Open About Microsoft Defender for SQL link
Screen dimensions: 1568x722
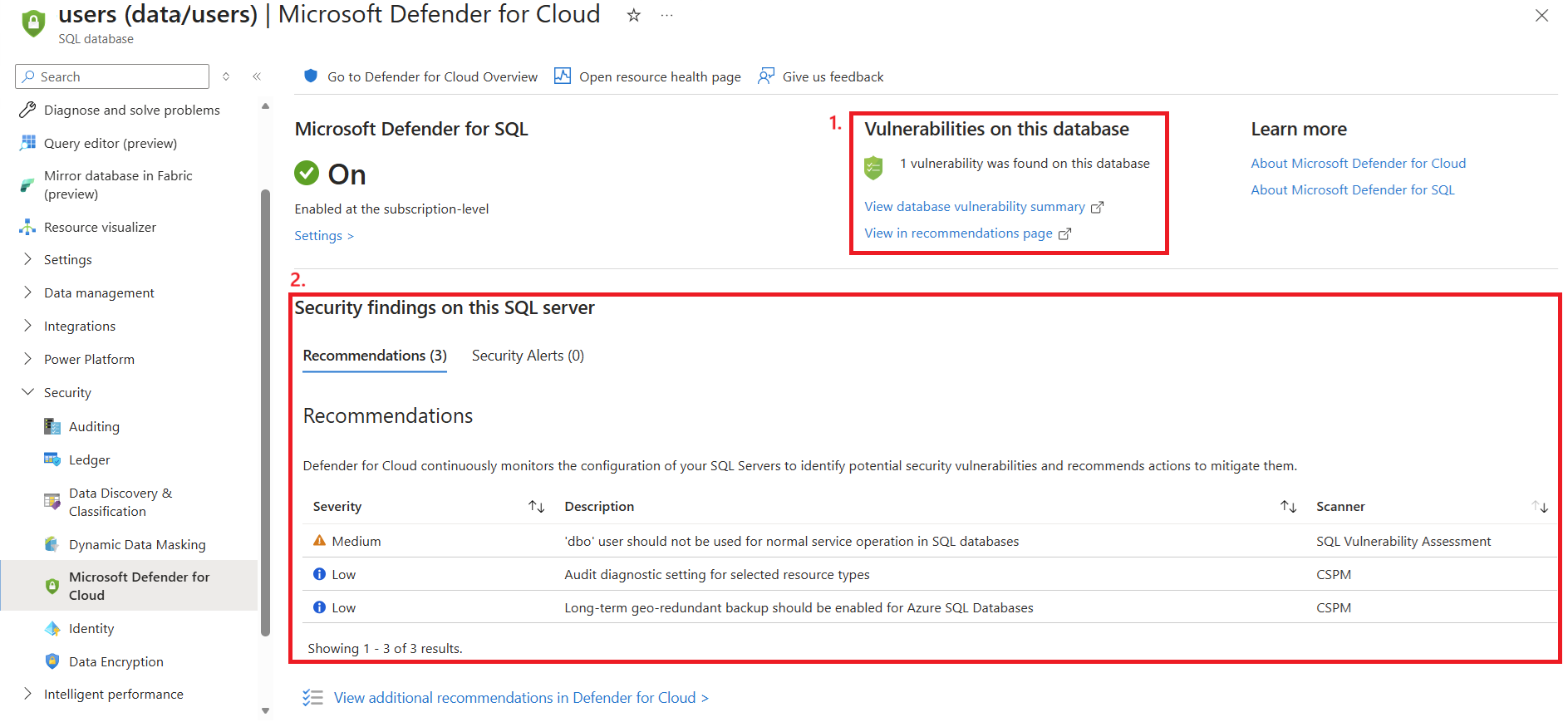pos(1352,190)
